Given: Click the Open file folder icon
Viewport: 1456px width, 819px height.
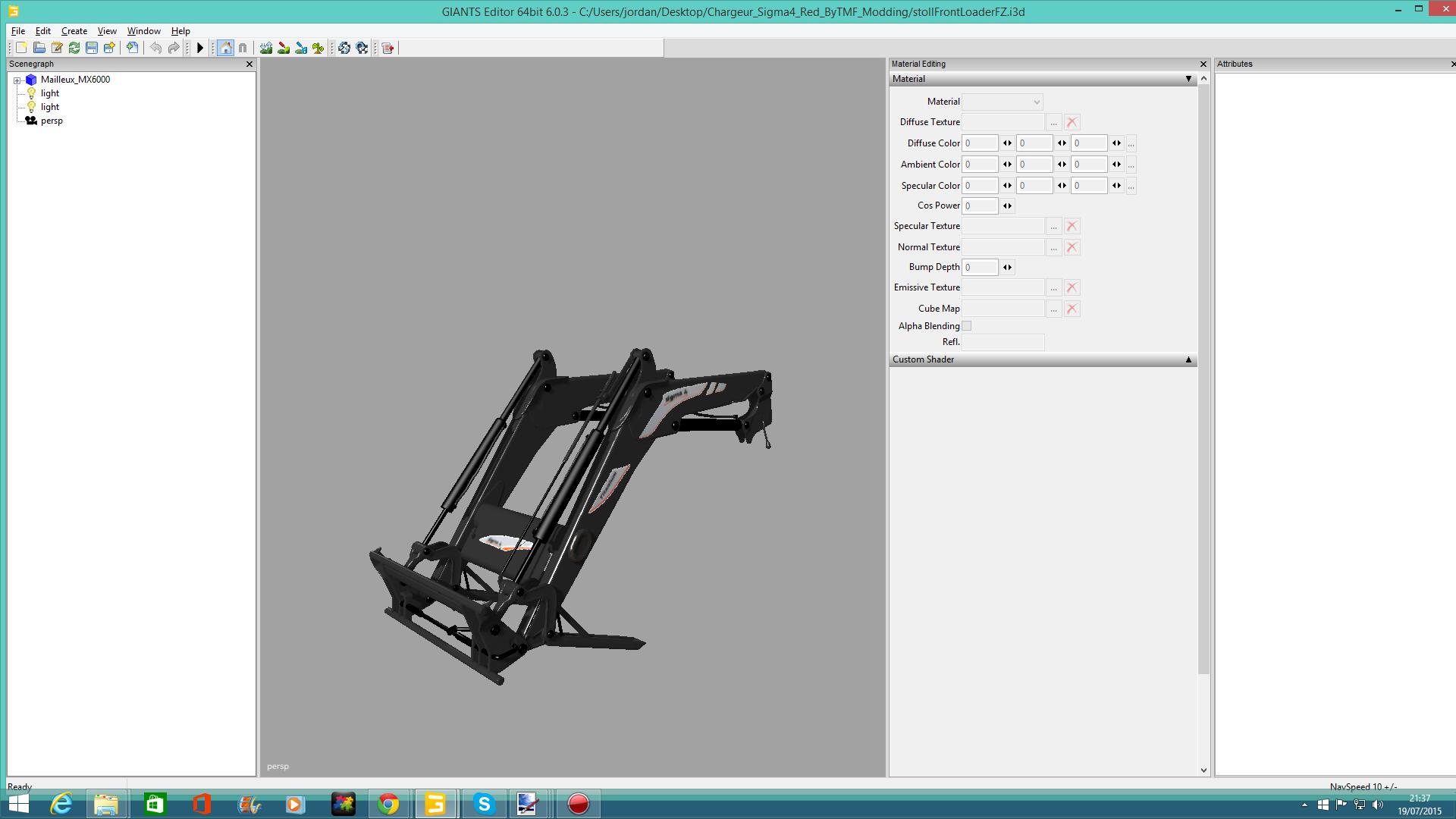Looking at the screenshot, I should 39,48.
